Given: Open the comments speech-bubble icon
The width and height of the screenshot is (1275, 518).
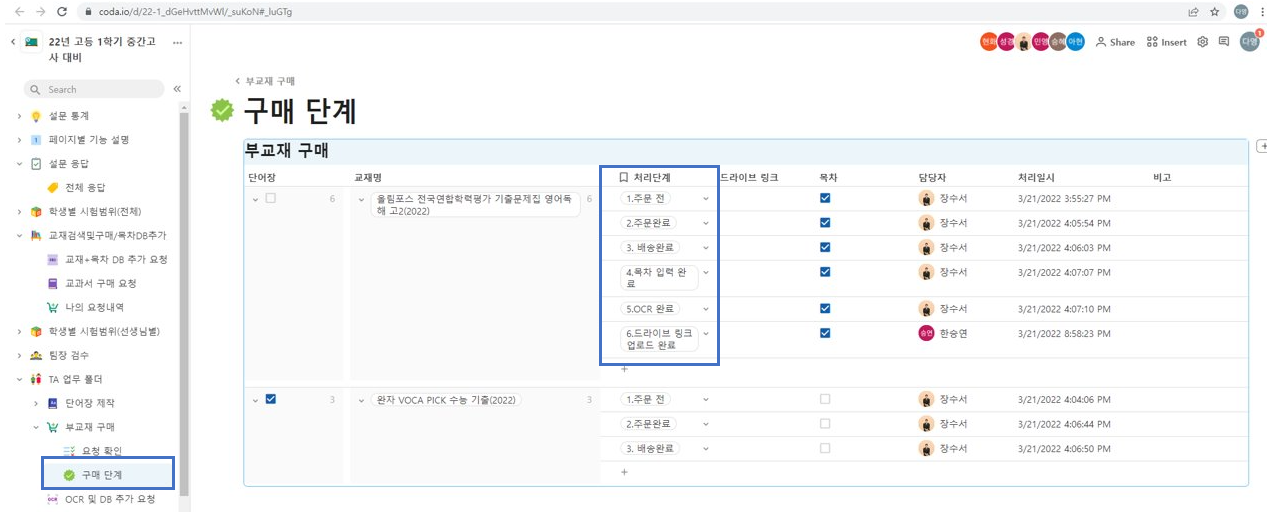Looking at the screenshot, I should click(x=1224, y=42).
